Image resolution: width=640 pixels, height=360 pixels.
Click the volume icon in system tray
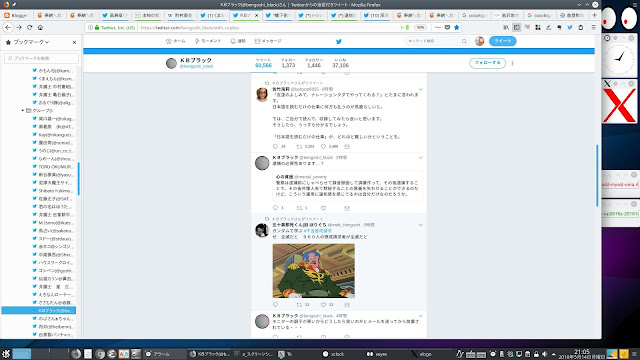pyautogui.click(x=544, y=354)
